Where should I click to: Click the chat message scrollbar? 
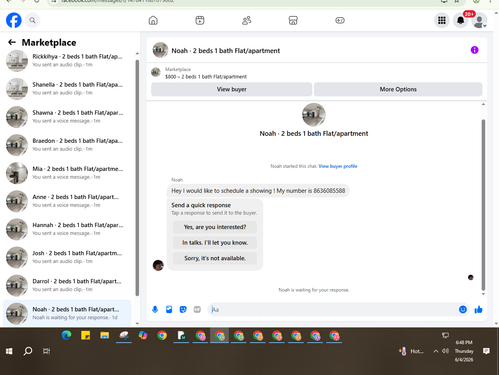point(483,205)
